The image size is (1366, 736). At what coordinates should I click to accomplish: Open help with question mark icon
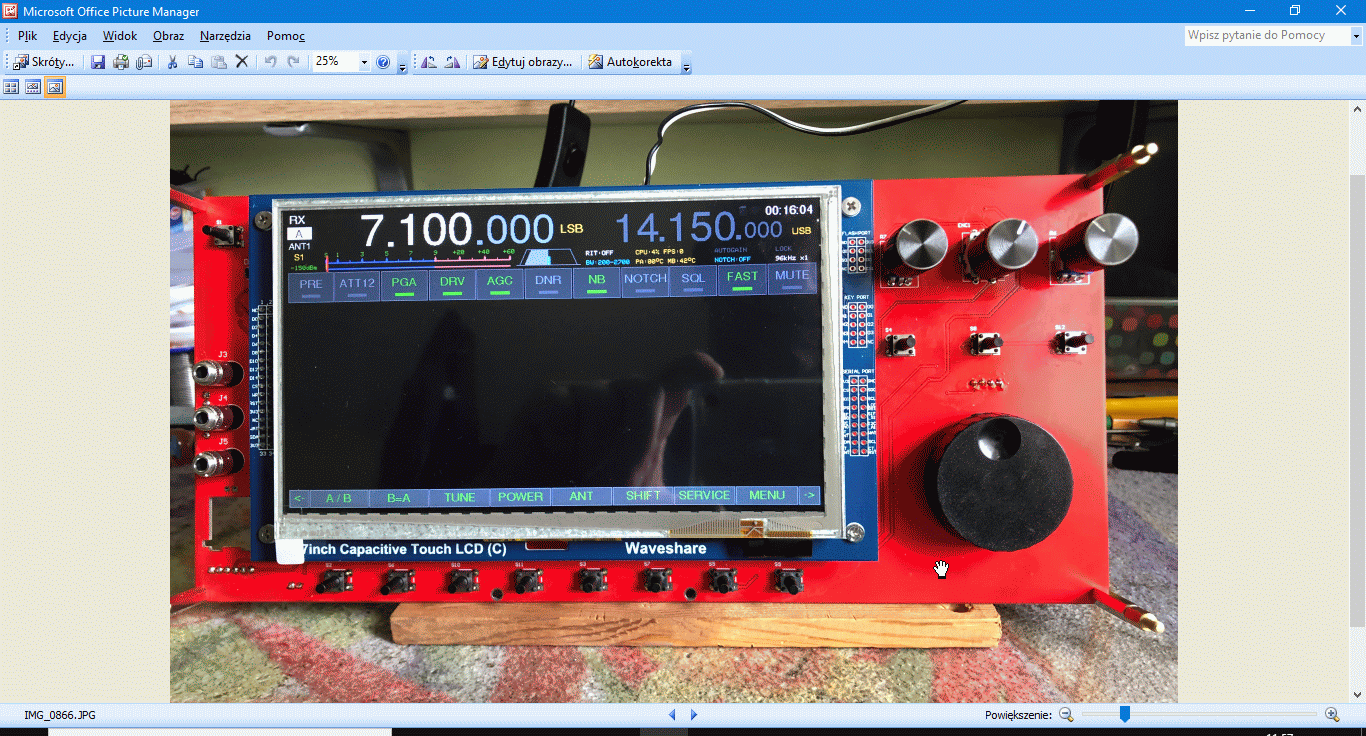pyautogui.click(x=383, y=62)
